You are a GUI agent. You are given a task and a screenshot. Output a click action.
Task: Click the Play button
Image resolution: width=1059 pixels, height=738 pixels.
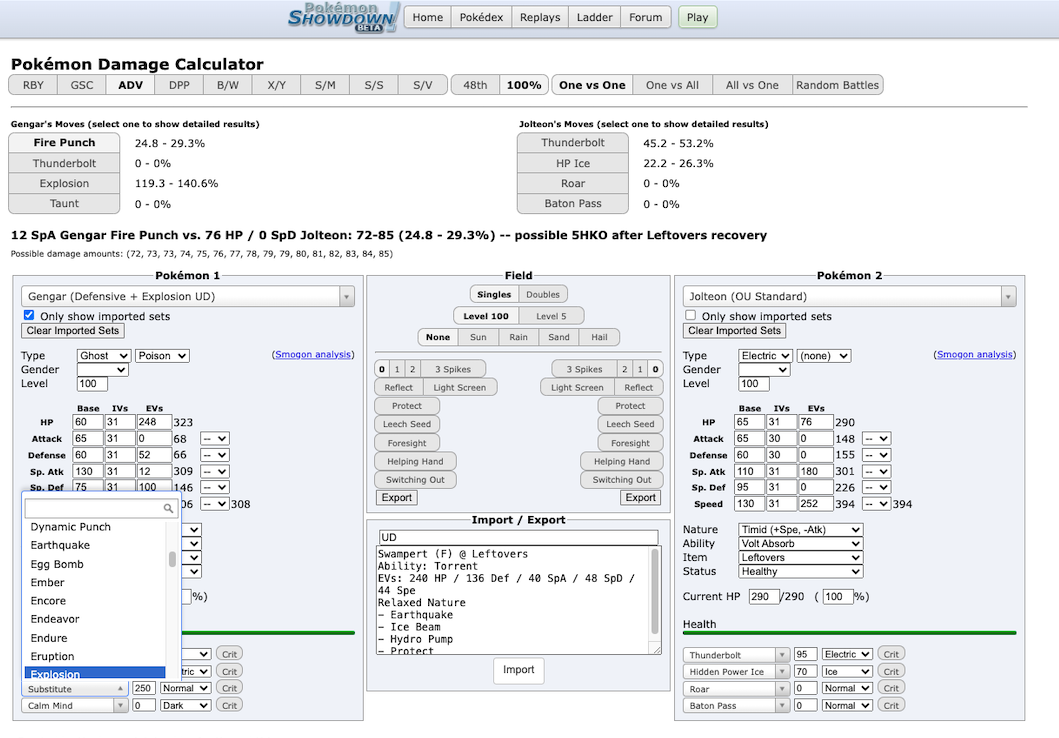(697, 18)
